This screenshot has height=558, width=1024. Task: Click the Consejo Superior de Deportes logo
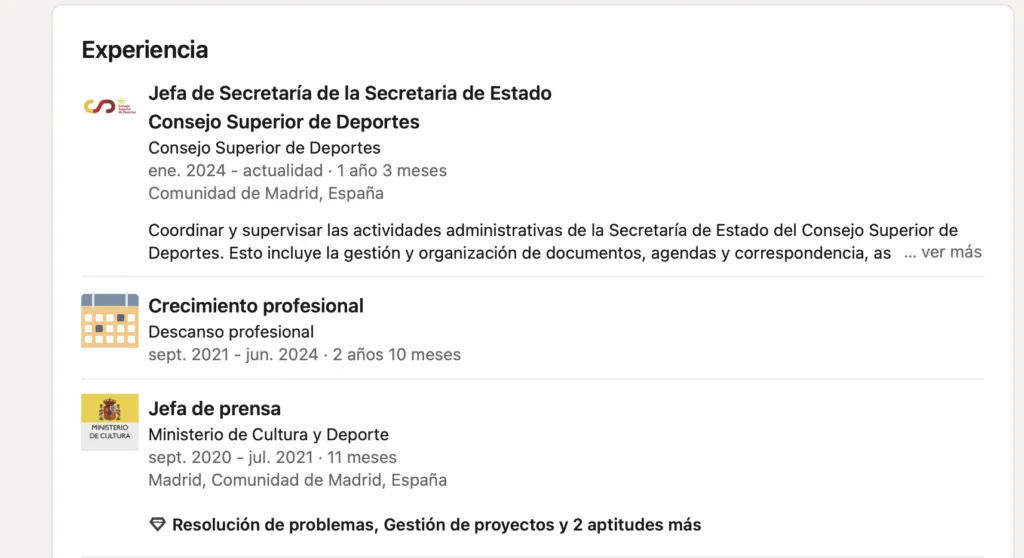pos(110,106)
